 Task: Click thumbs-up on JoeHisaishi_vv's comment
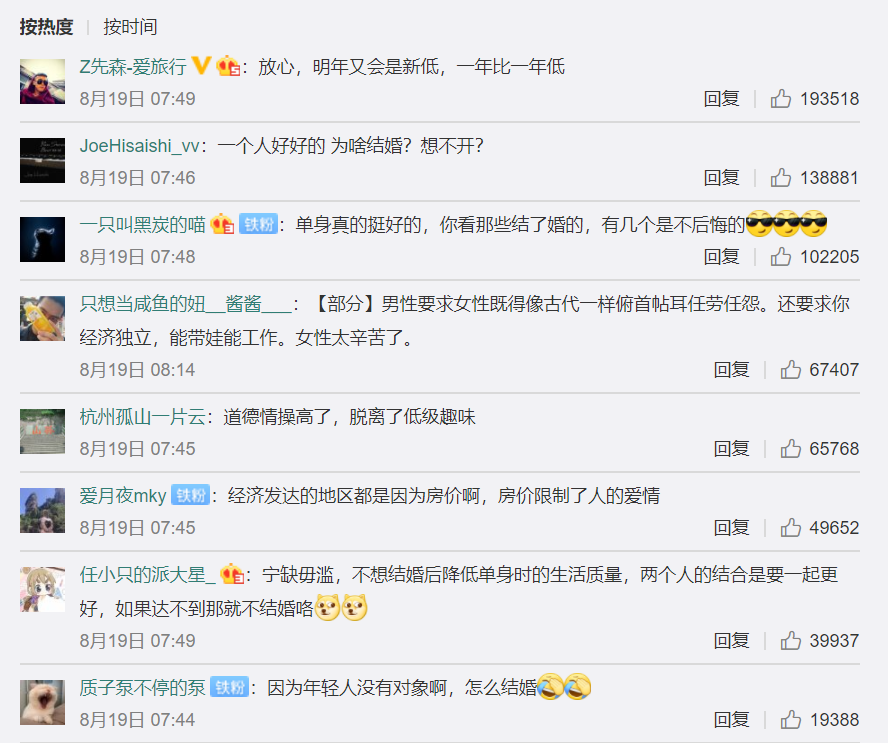click(x=780, y=177)
